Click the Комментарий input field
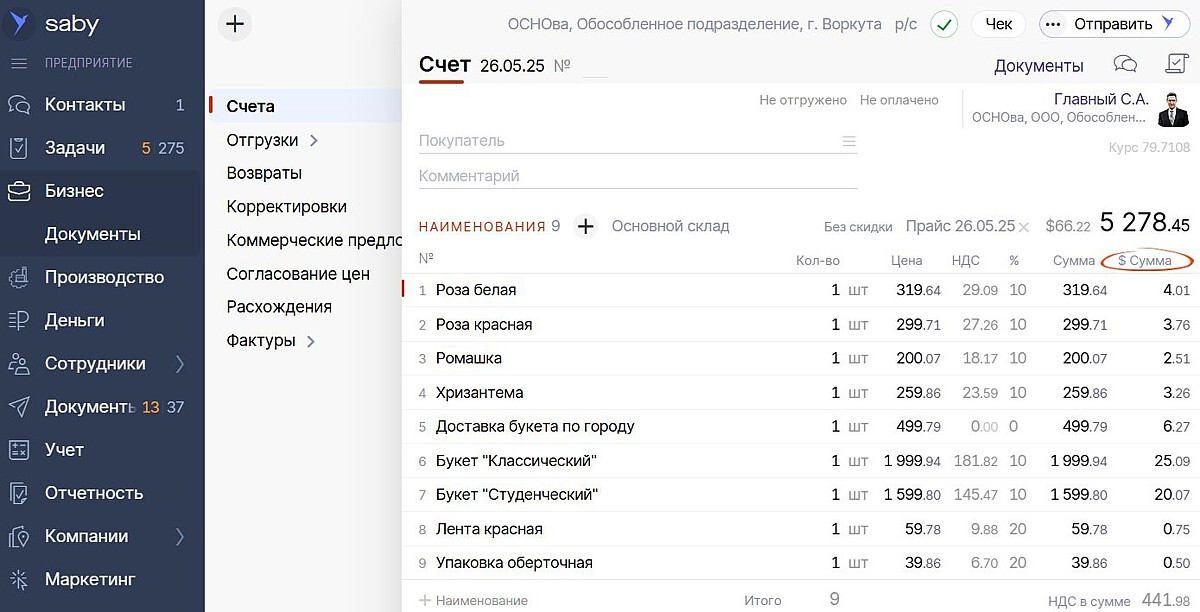The image size is (1200, 612). point(637,176)
